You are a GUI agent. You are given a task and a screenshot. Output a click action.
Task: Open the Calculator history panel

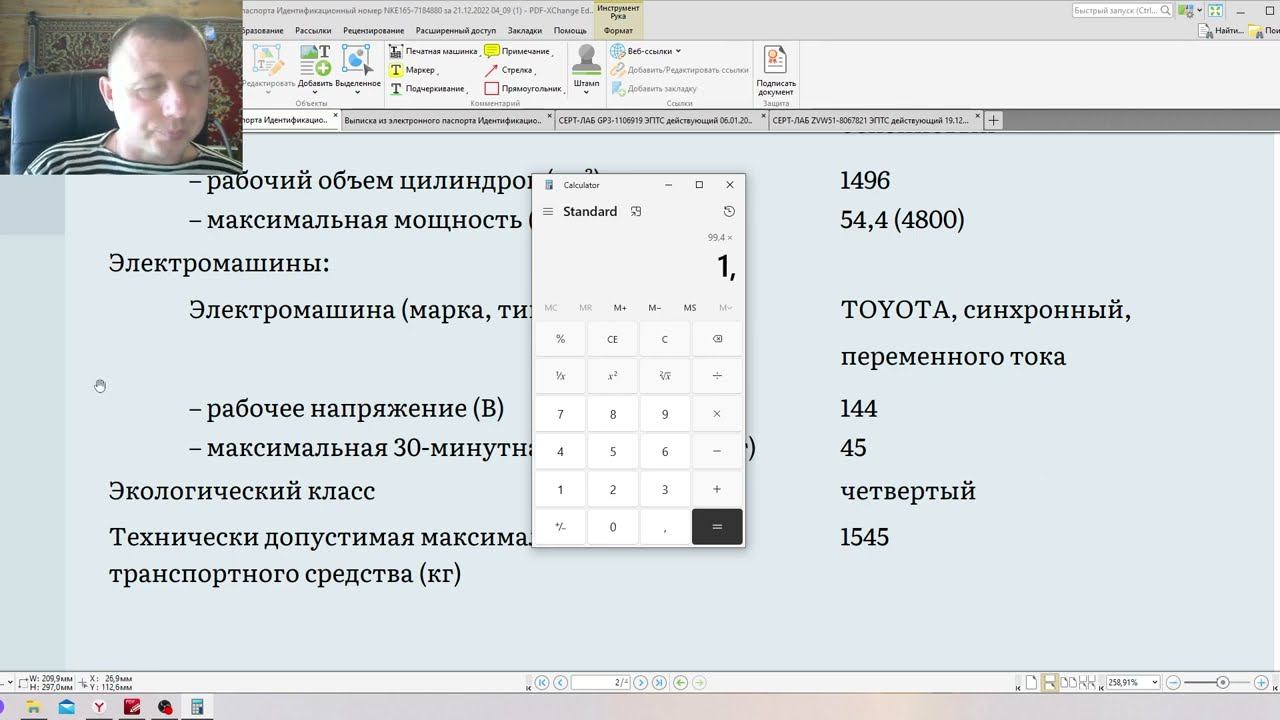729,212
